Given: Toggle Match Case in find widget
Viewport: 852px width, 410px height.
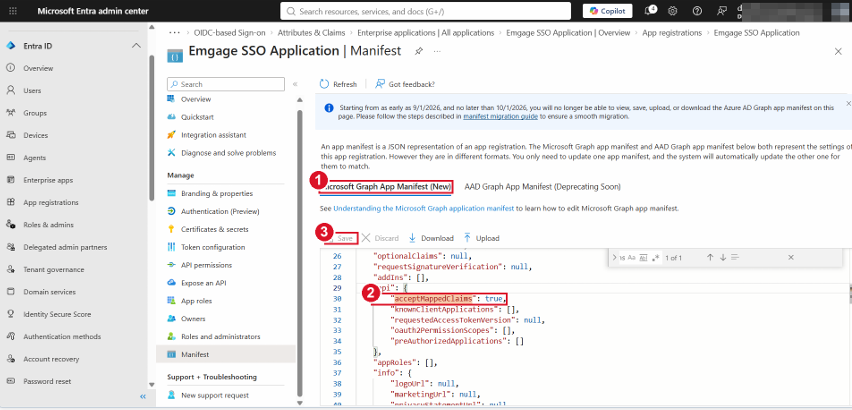Looking at the screenshot, I should click(x=631, y=257).
